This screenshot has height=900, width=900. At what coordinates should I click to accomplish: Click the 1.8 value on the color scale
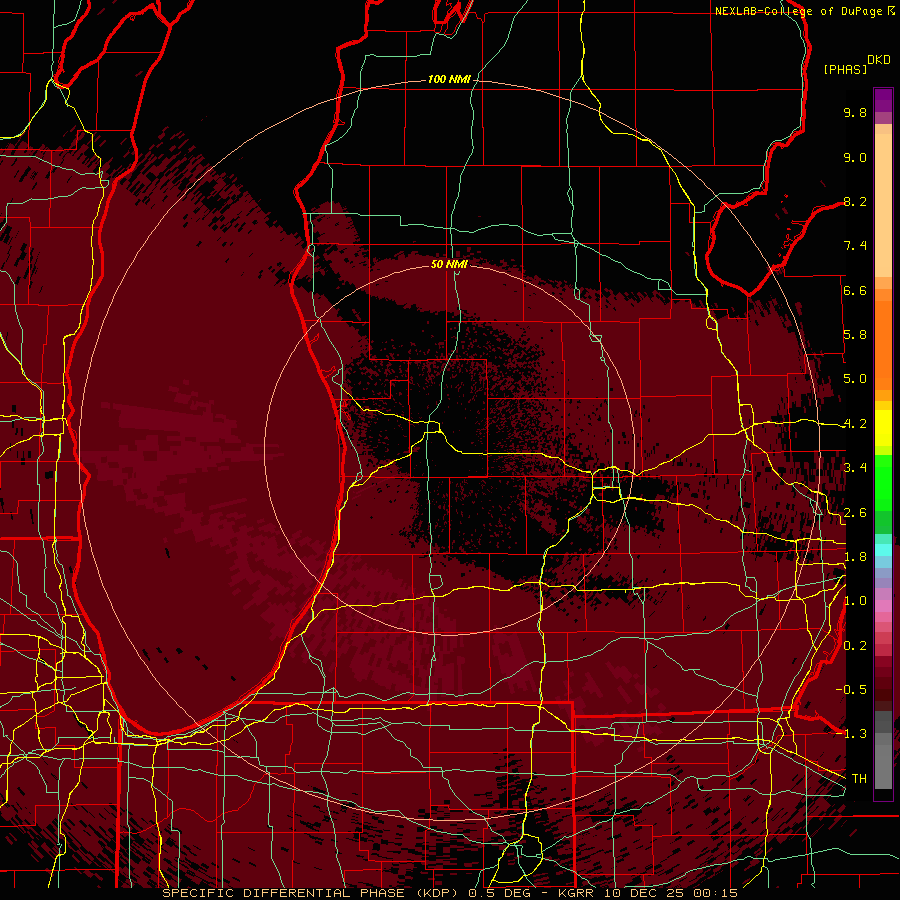[855, 557]
